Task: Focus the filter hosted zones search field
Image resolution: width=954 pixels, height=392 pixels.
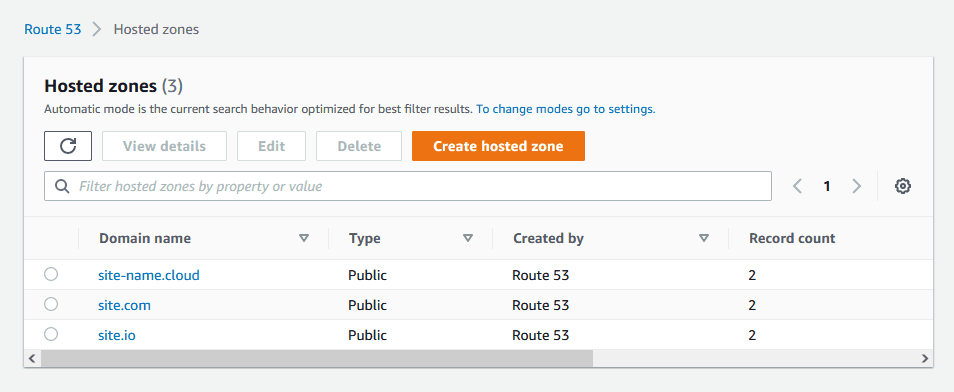Action: [x=408, y=186]
